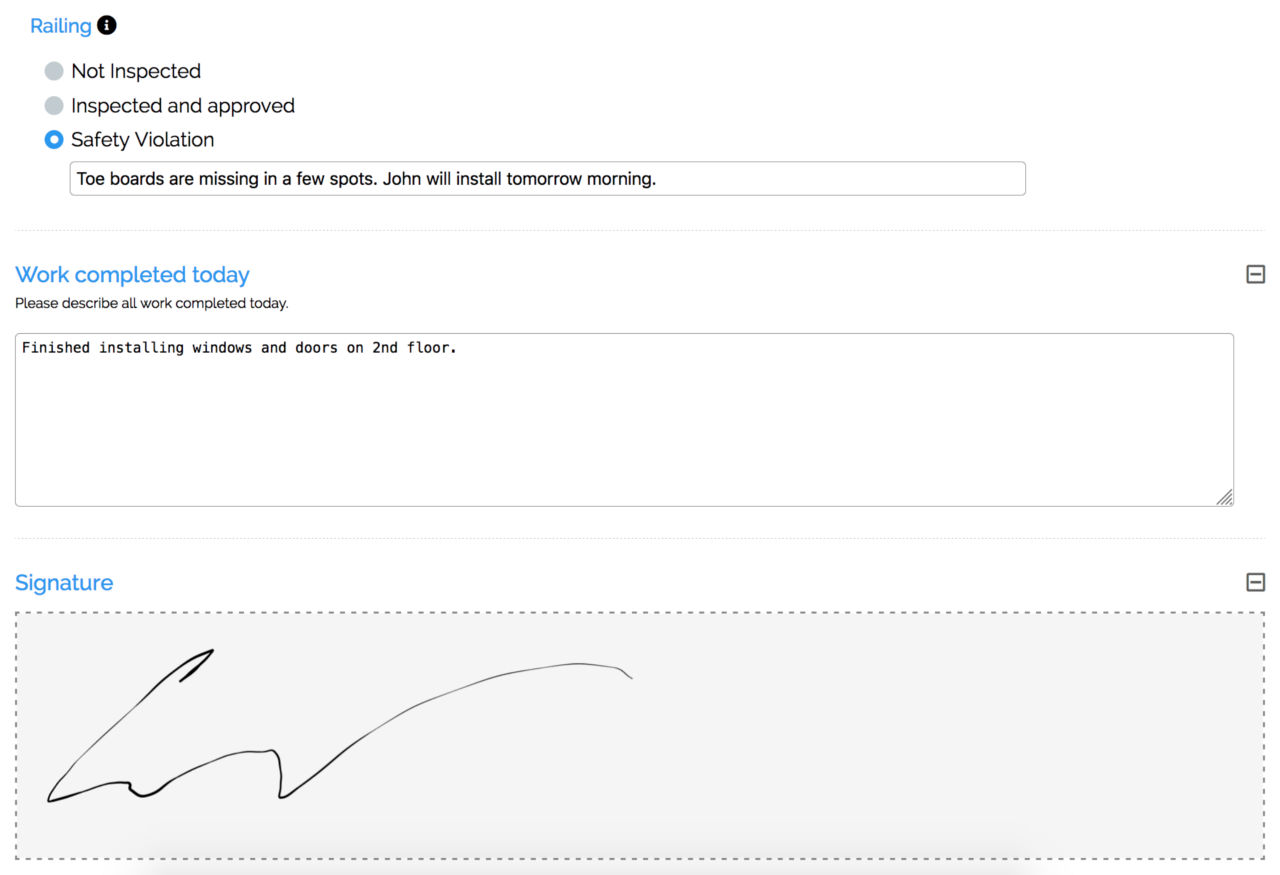Select the Not Inspected radio button
1280x875 pixels.
tap(54, 71)
